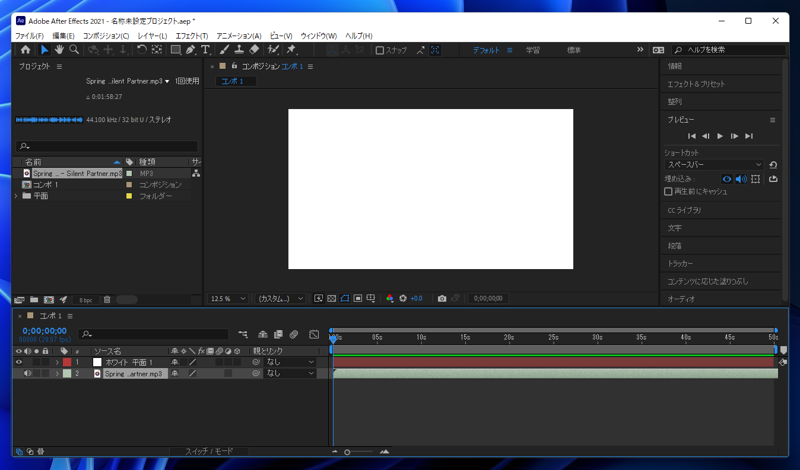This screenshot has width=800, height=470.
Task: Toggle the toggle mask and shape path visibility icon
Action: click(345, 299)
